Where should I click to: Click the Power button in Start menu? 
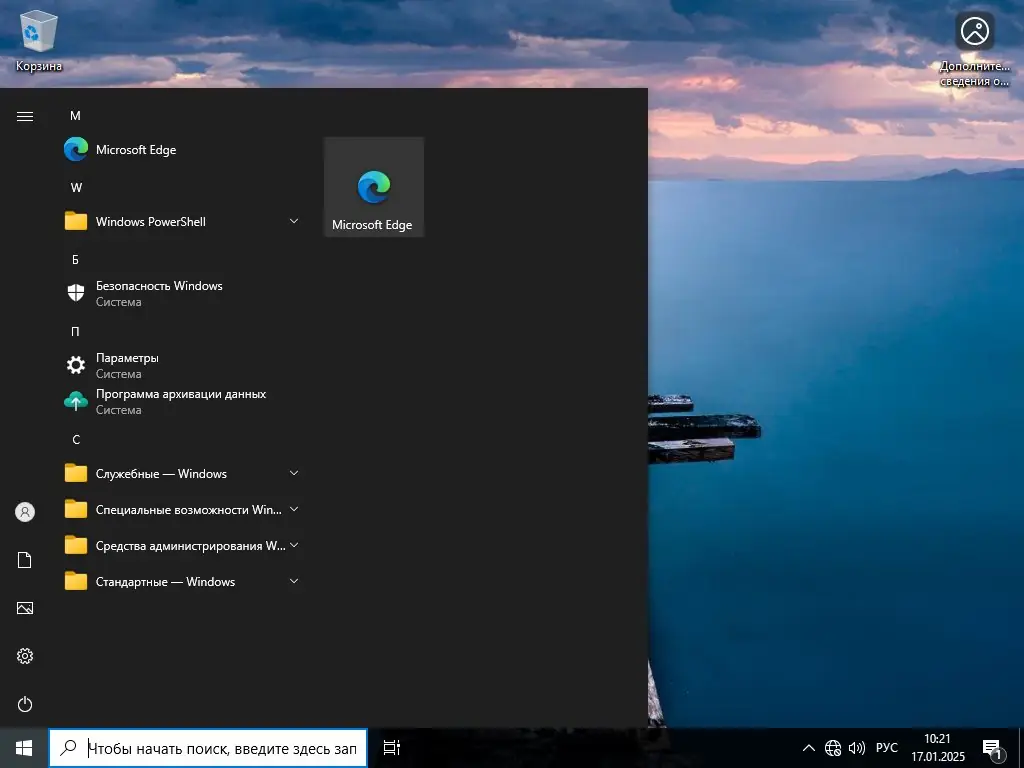point(24,704)
